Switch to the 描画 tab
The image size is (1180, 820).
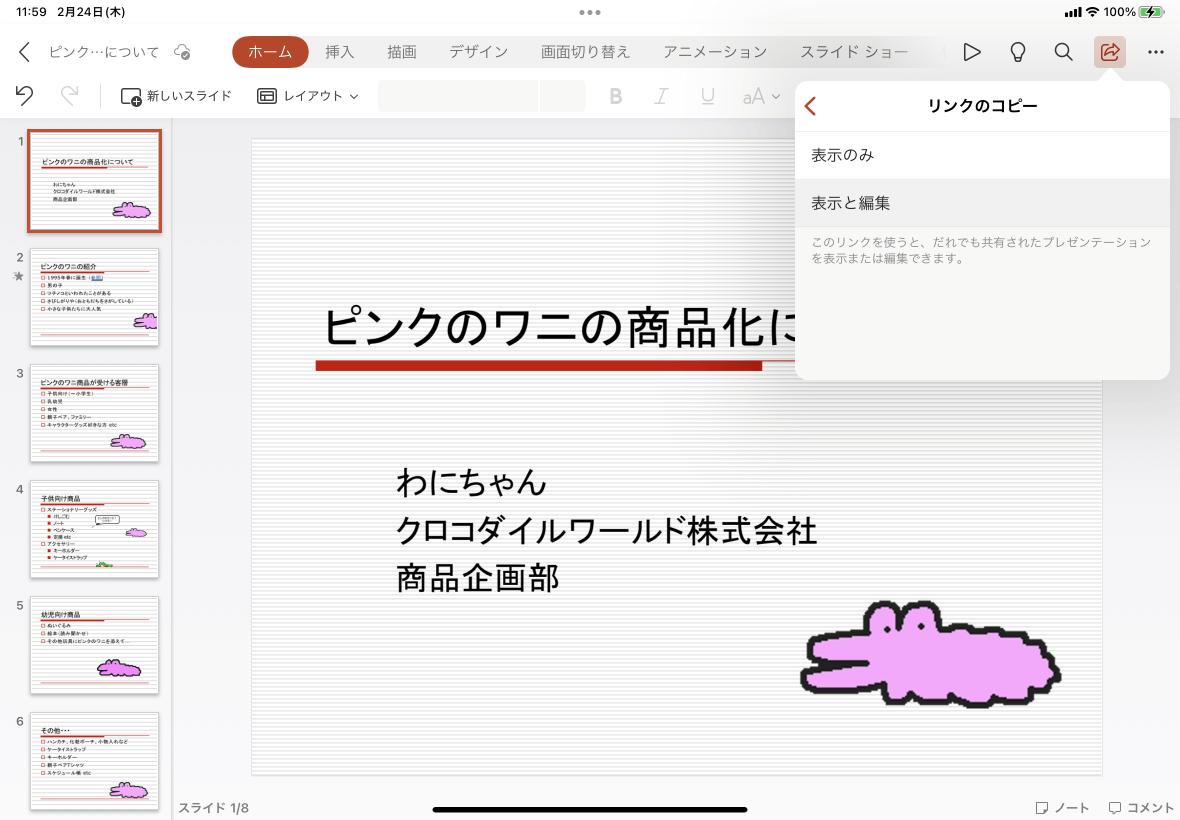coord(402,52)
